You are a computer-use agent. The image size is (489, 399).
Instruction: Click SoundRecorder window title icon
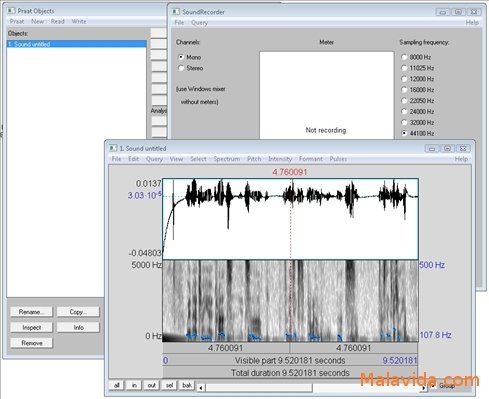pos(176,12)
